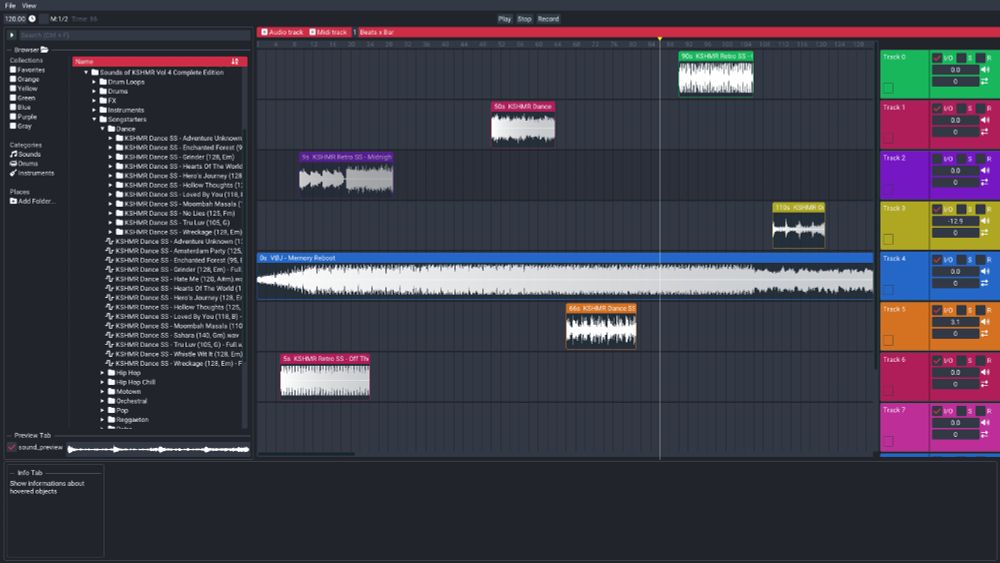The image size is (1000, 563).
Task: Click the Play button
Action: 504,19
